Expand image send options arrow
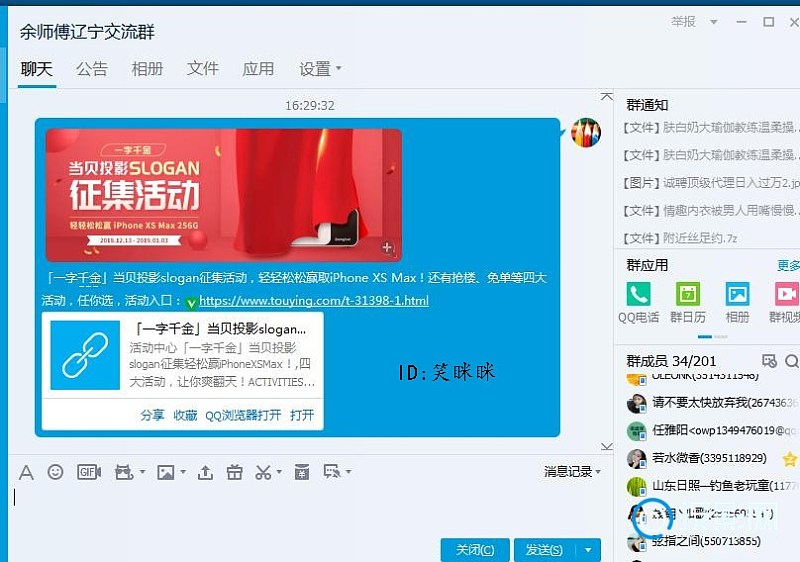The width and height of the screenshot is (800, 562). tap(183, 472)
